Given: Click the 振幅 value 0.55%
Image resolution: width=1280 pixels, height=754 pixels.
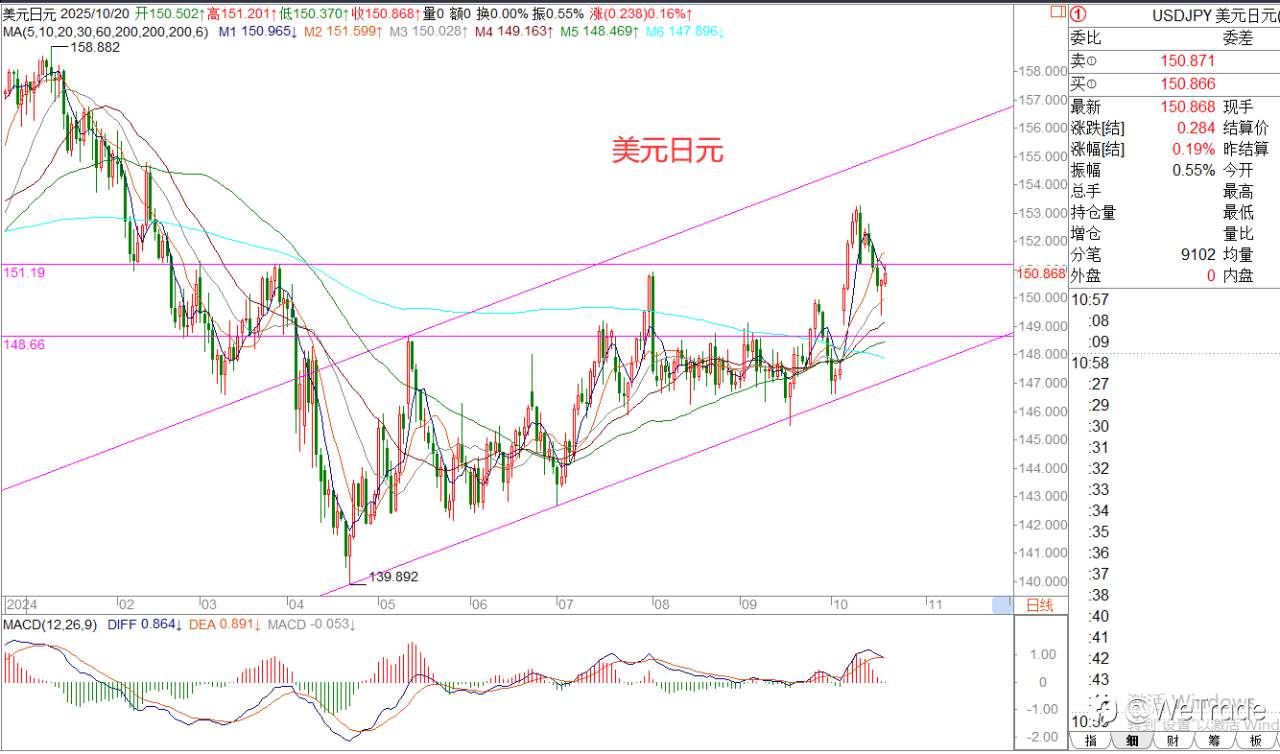Looking at the screenshot, I should (x=1194, y=170).
